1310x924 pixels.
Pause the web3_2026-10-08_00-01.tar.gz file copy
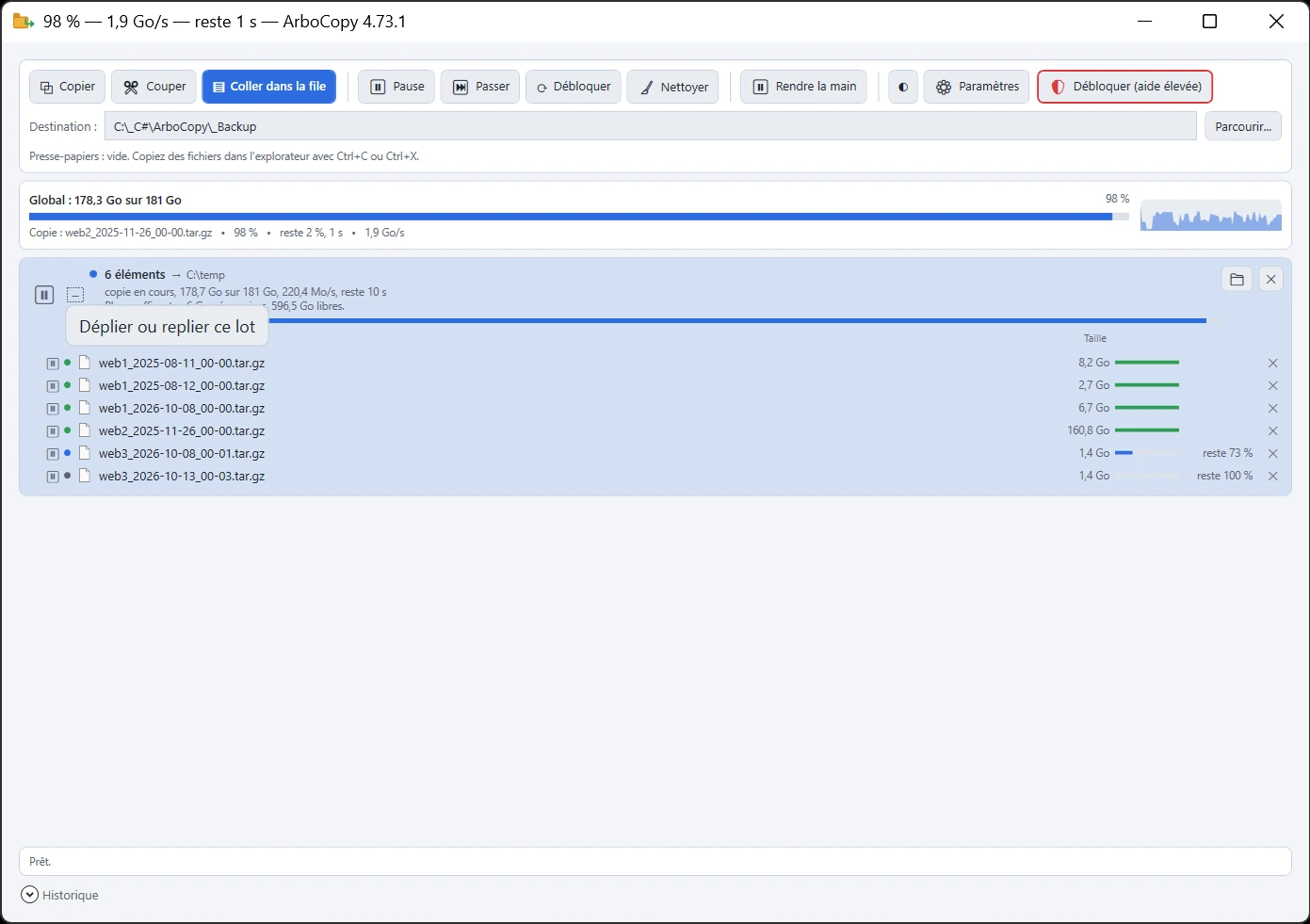pos(53,453)
